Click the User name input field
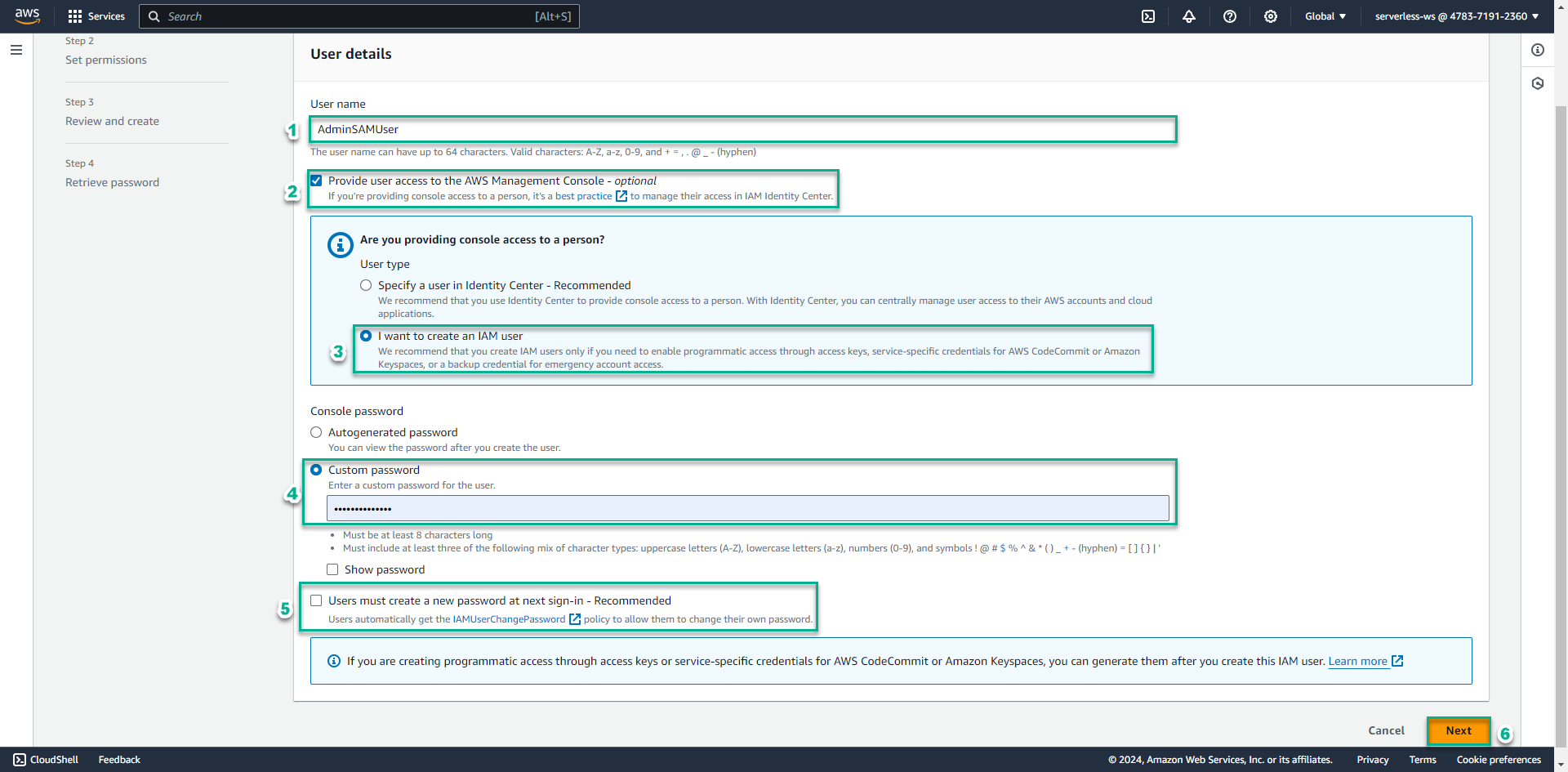1568x772 pixels. pyautogui.click(x=742, y=129)
